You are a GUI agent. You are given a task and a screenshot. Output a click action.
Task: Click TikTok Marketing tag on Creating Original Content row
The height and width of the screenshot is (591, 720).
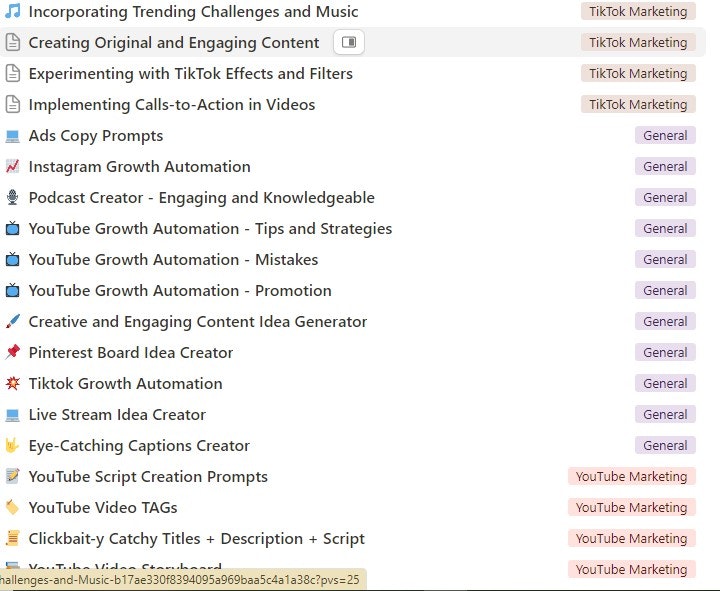coord(638,42)
